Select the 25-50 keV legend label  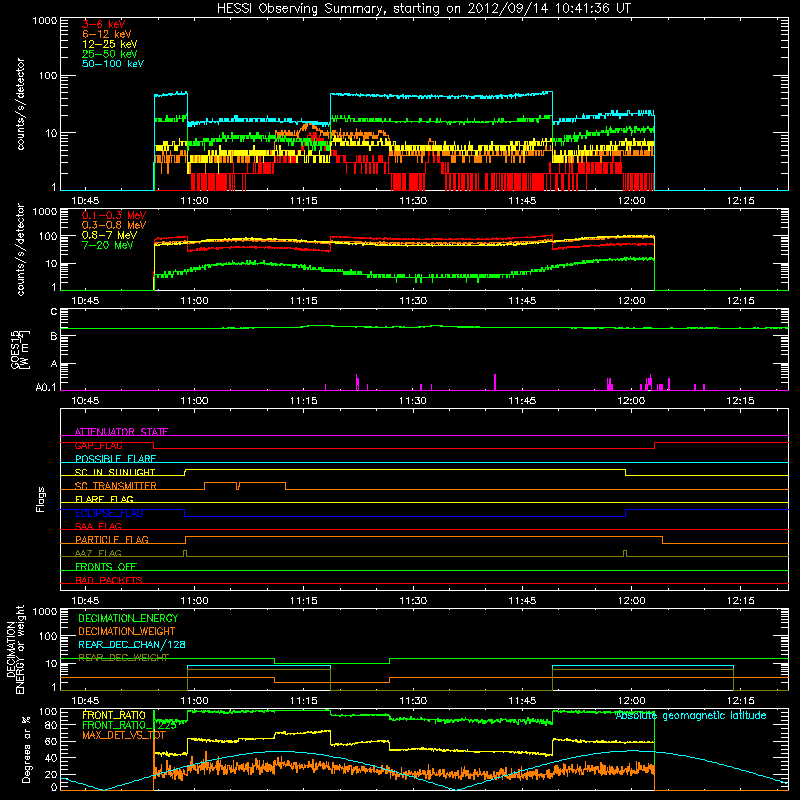[x=109, y=54]
